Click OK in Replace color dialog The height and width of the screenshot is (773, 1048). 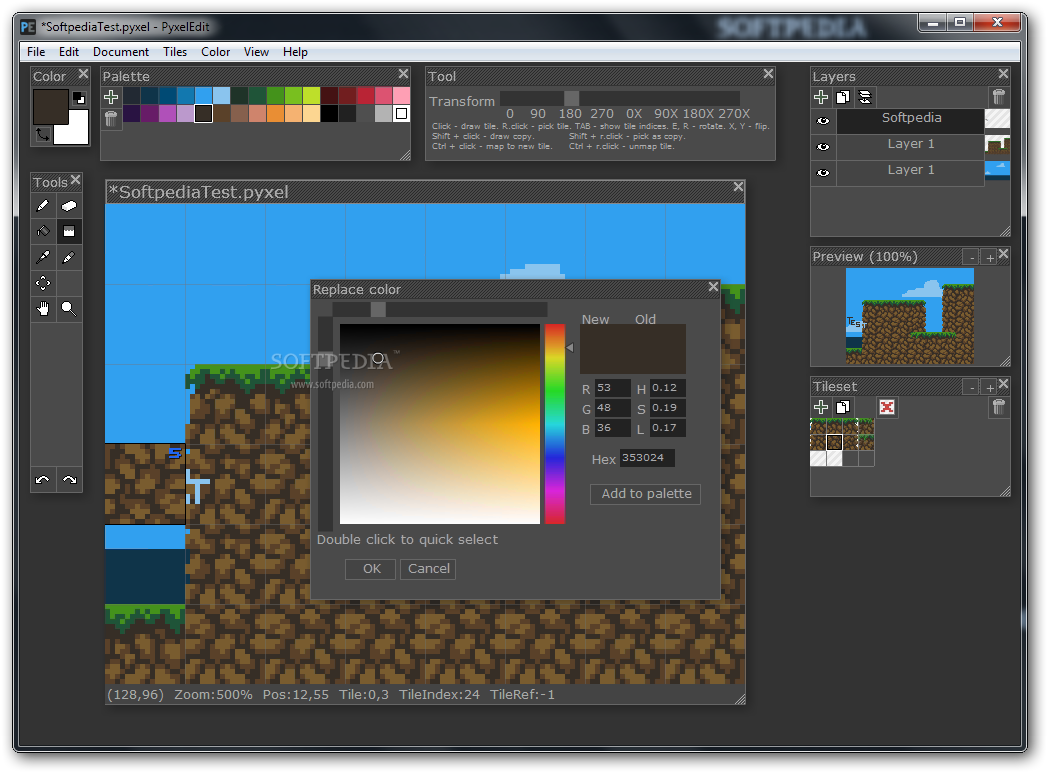point(372,569)
